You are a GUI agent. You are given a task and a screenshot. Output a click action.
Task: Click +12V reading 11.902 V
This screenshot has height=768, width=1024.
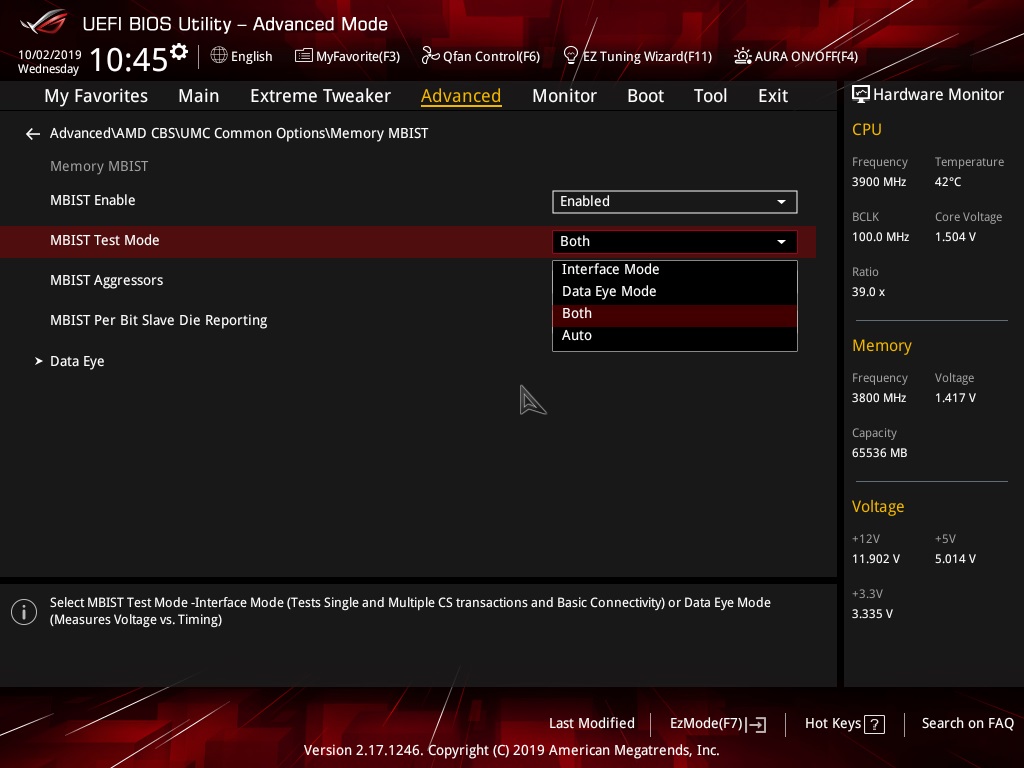[x=876, y=560]
